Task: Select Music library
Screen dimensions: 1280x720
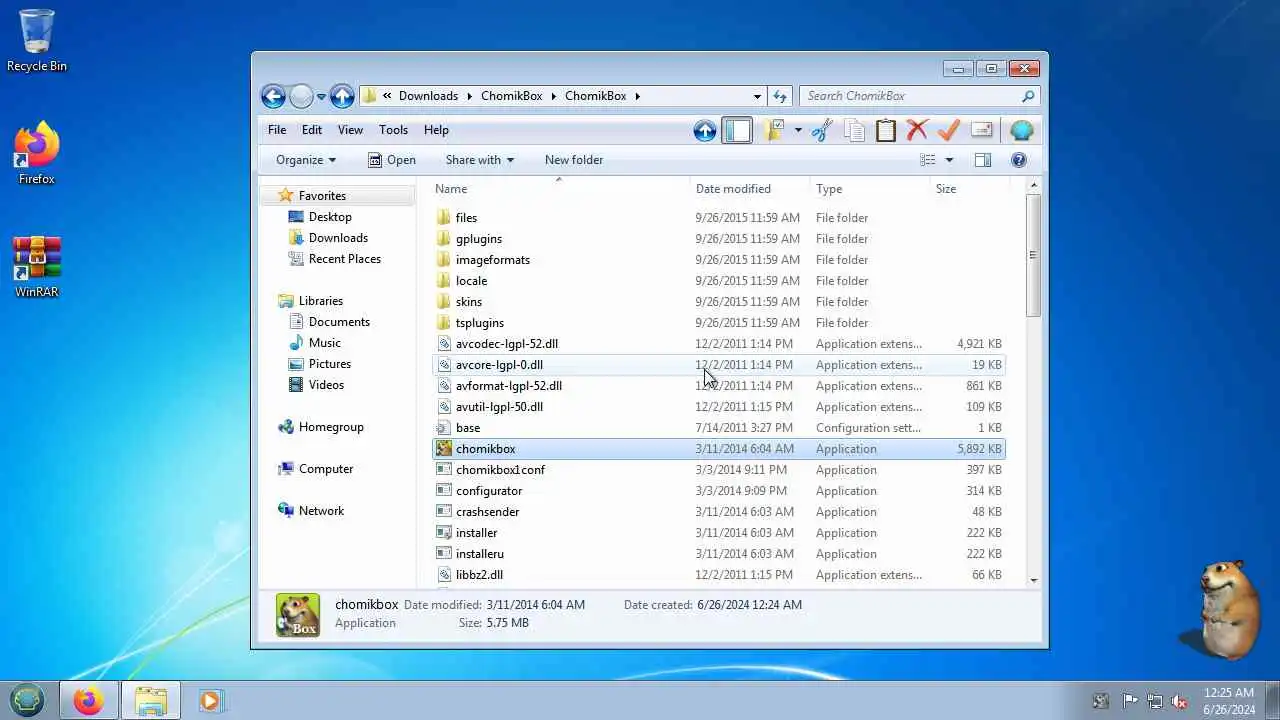Action: click(325, 343)
